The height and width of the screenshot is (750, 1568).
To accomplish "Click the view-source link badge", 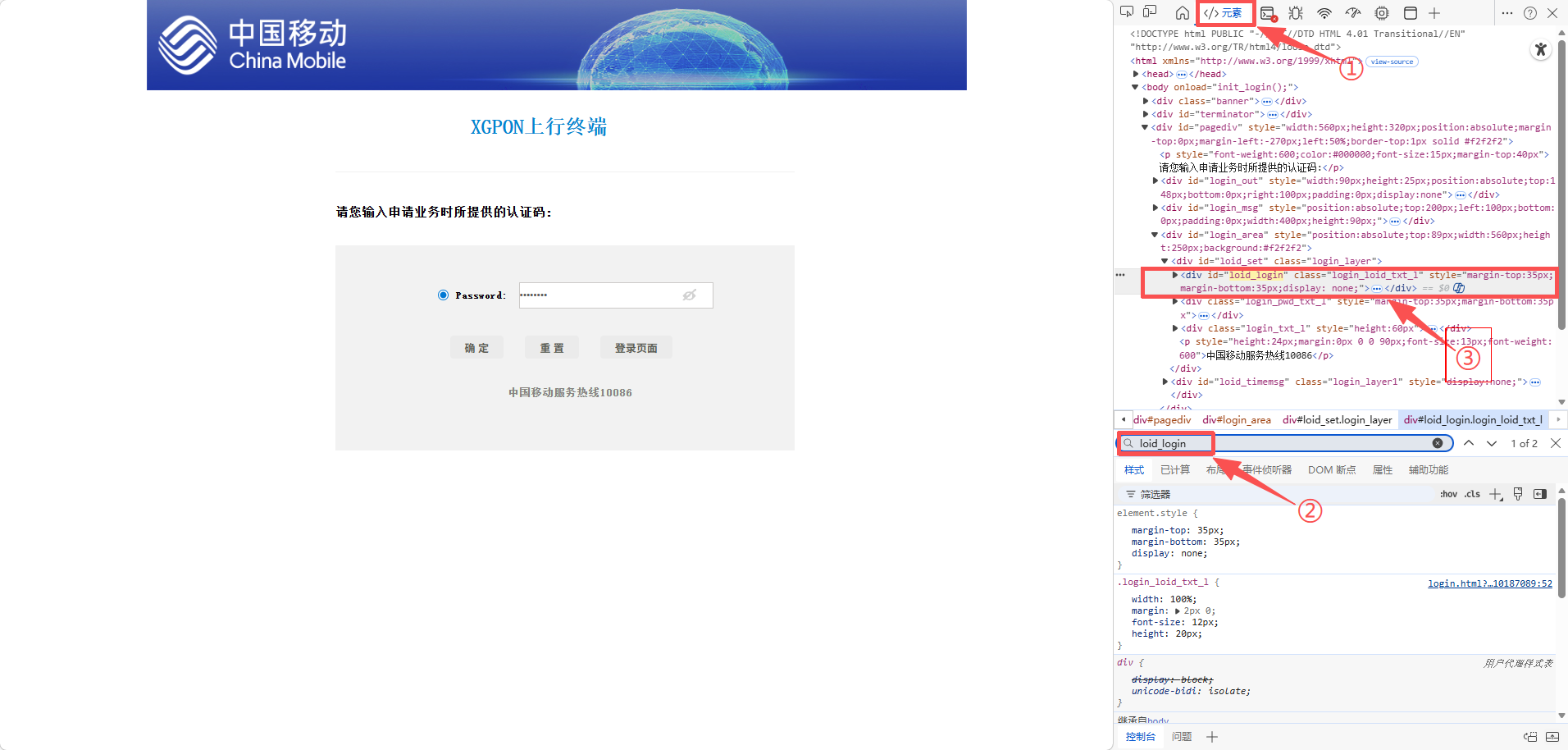I will [x=1392, y=62].
